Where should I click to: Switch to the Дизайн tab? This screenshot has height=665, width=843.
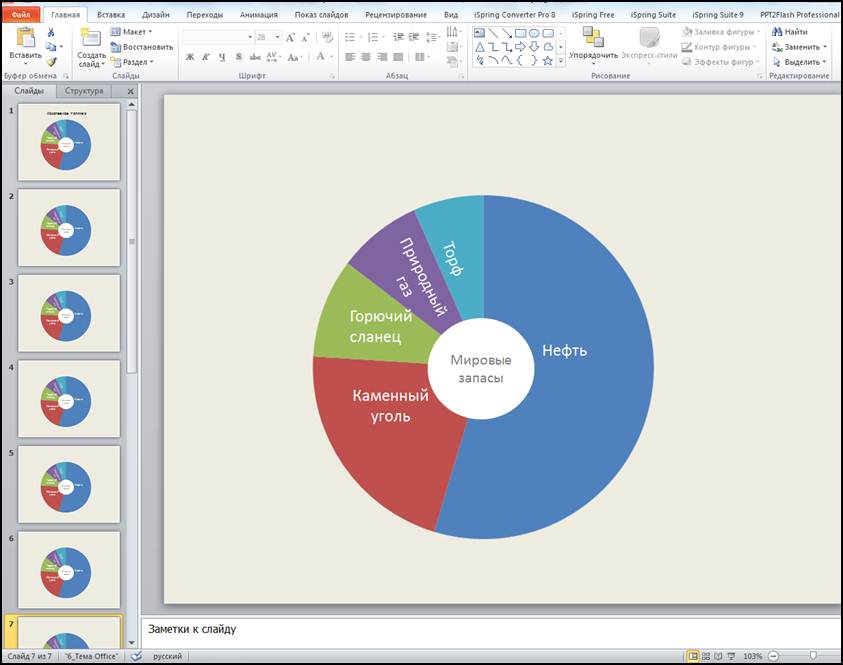point(156,15)
